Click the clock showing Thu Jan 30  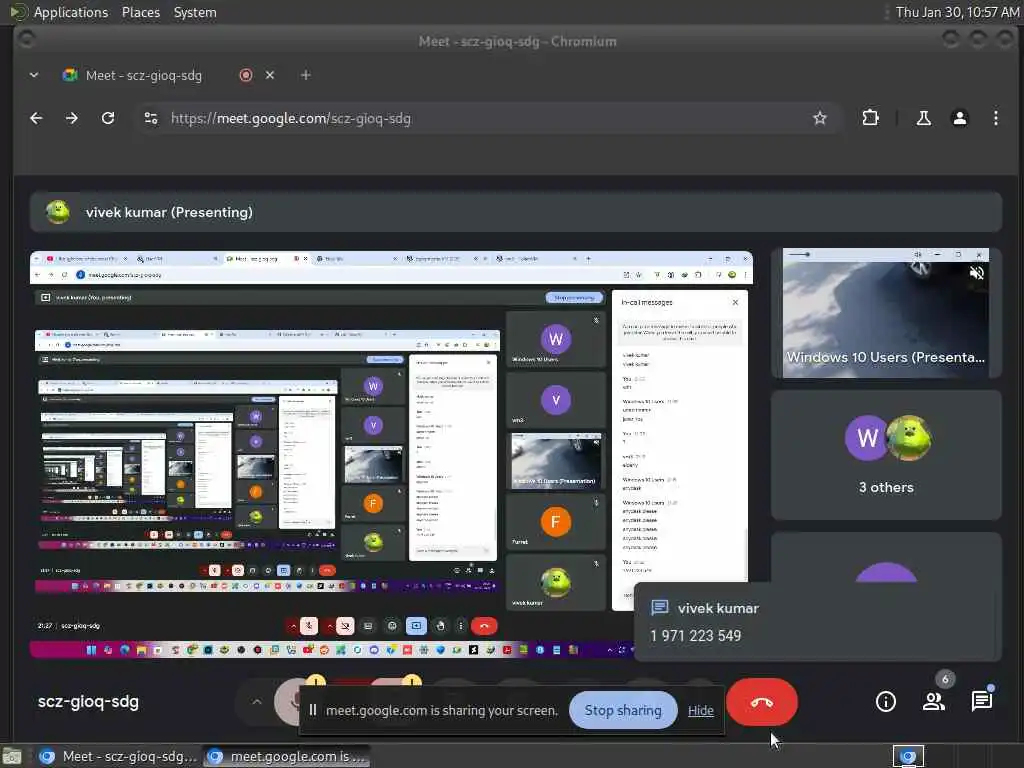click(957, 12)
